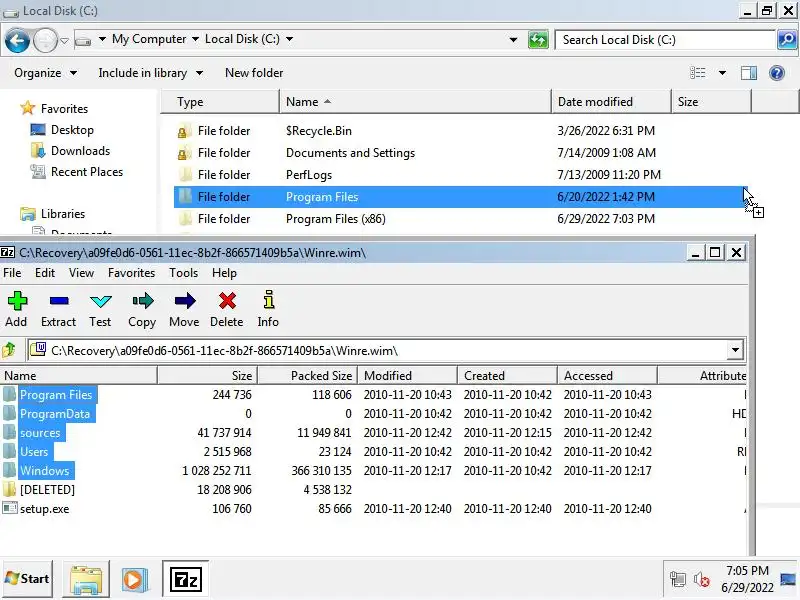Click the search magnifier icon
This screenshot has height=600, width=800.
(787, 39)
